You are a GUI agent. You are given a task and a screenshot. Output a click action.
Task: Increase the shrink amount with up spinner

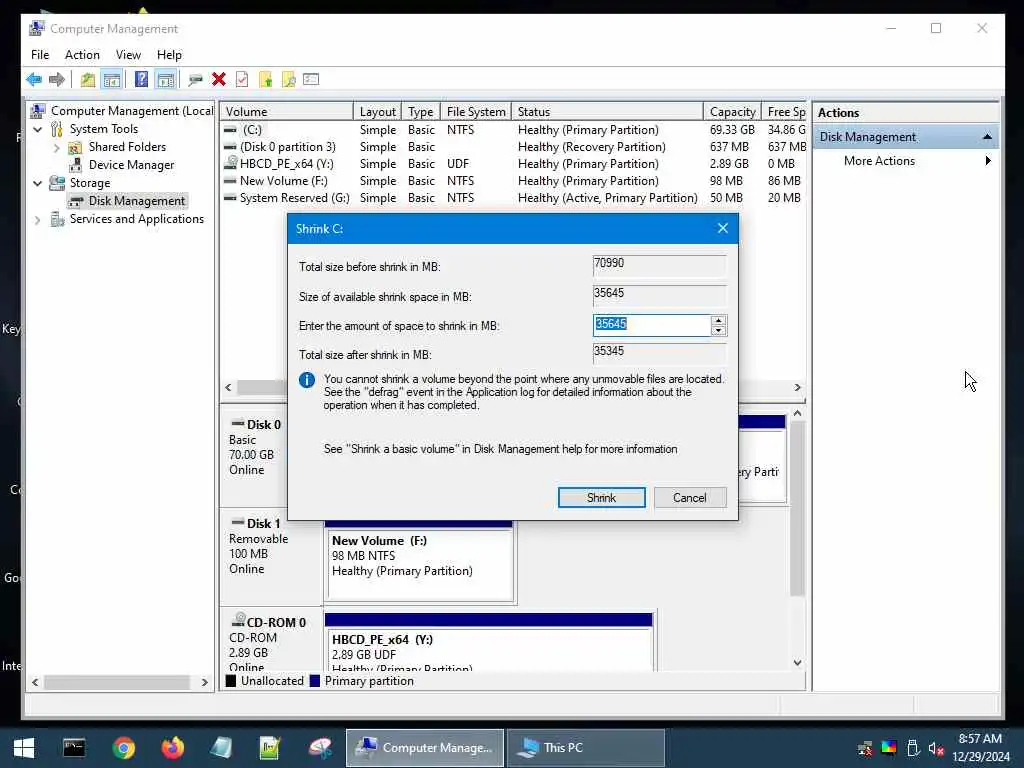[x=718, y=321]
